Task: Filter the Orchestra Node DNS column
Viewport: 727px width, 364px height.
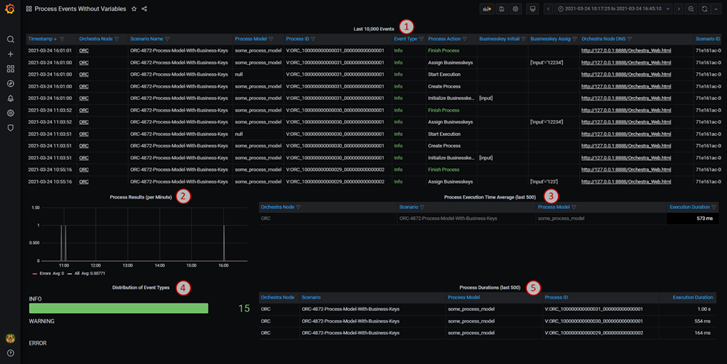Action: click(630, 39)
